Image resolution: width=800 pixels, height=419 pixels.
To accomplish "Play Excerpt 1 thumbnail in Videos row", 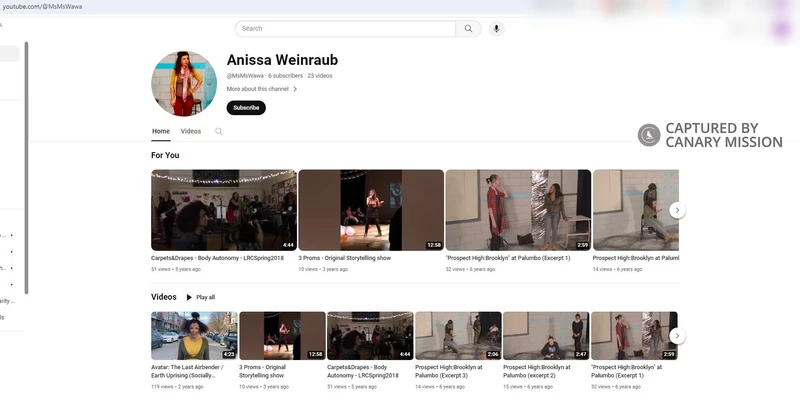I will (x=634, y=336).
